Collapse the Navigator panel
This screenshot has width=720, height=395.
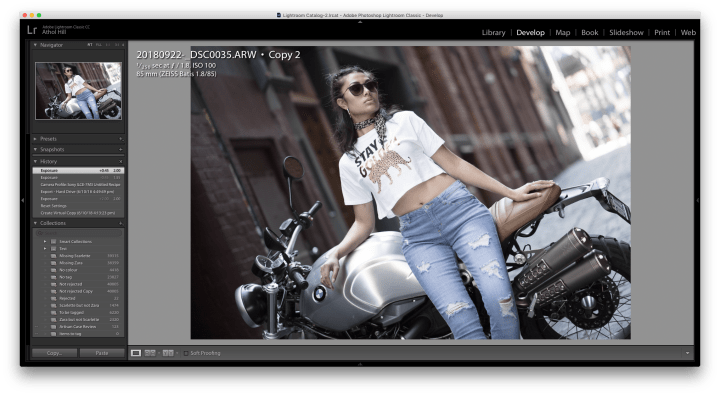point(35,45)
